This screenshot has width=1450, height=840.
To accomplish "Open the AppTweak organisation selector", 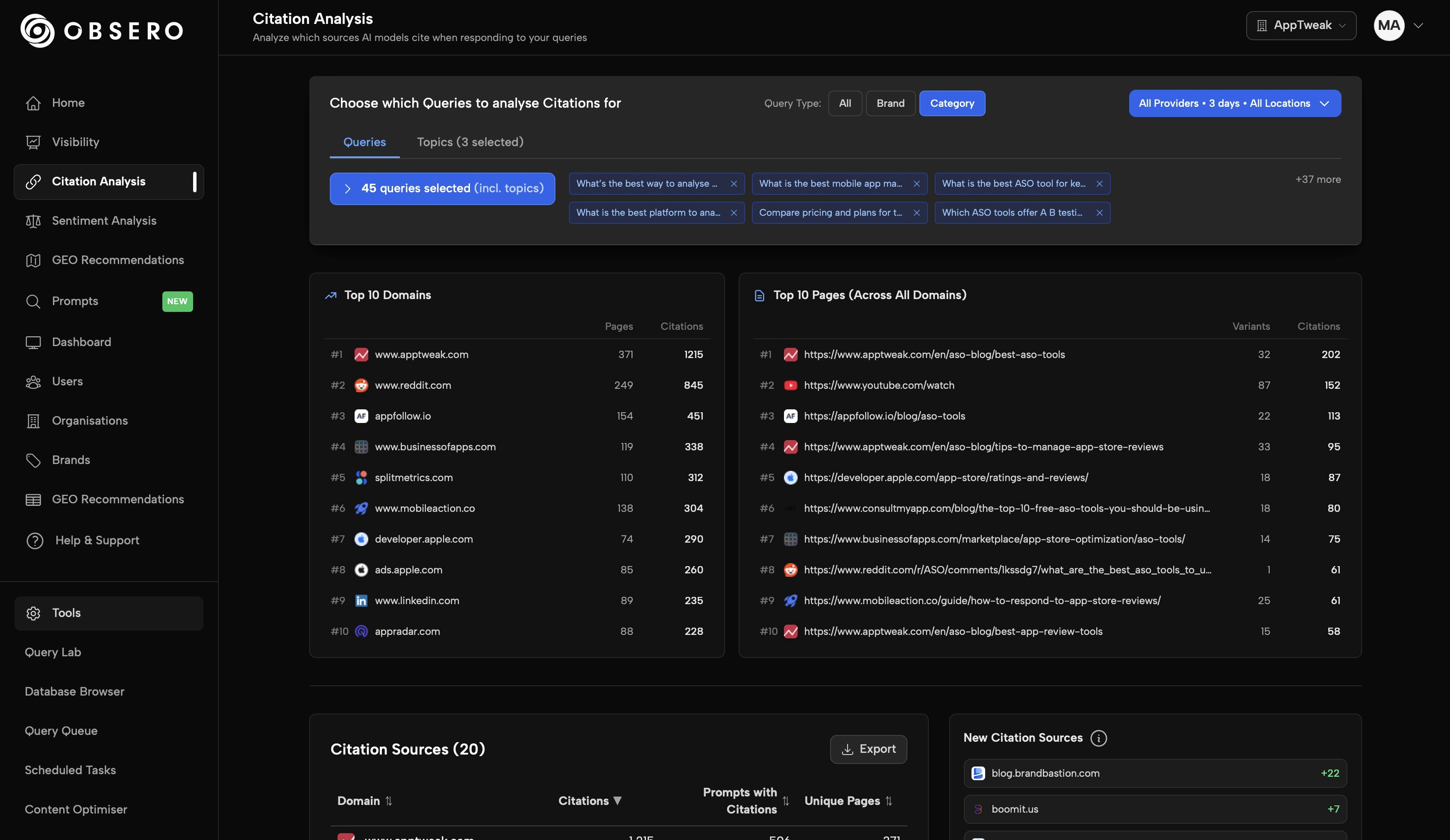I will (1300, 25).
